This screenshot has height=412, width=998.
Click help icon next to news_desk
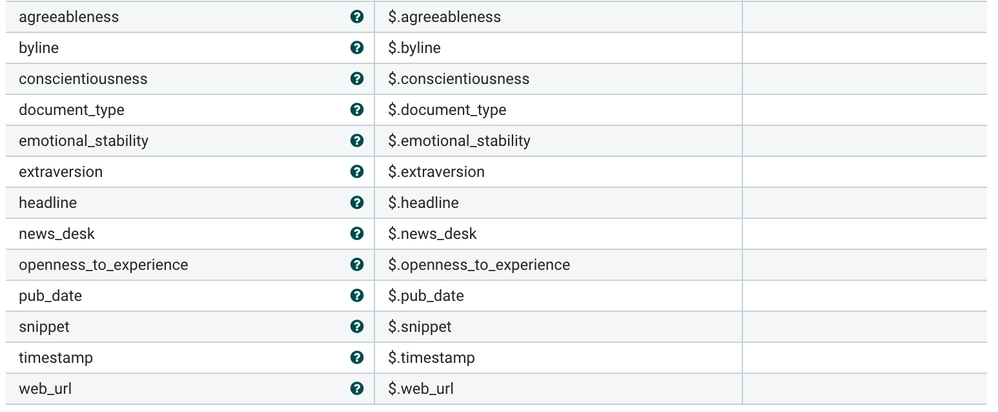(x=356, y=234)
